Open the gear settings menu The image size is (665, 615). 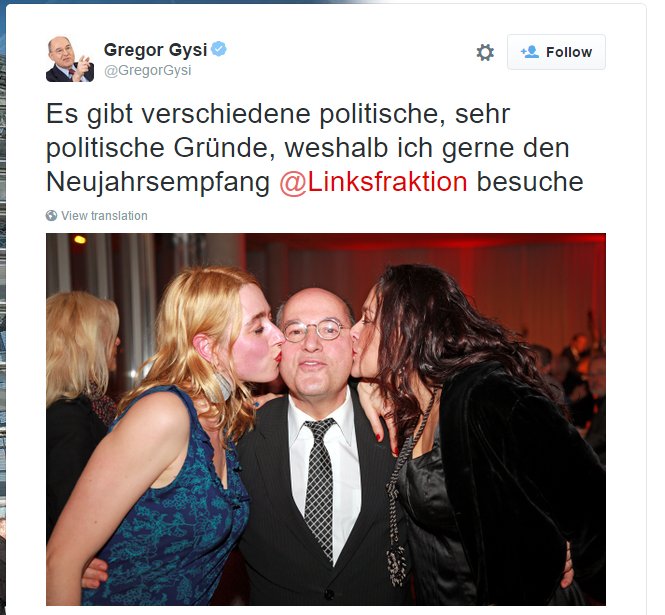[485, 53]
